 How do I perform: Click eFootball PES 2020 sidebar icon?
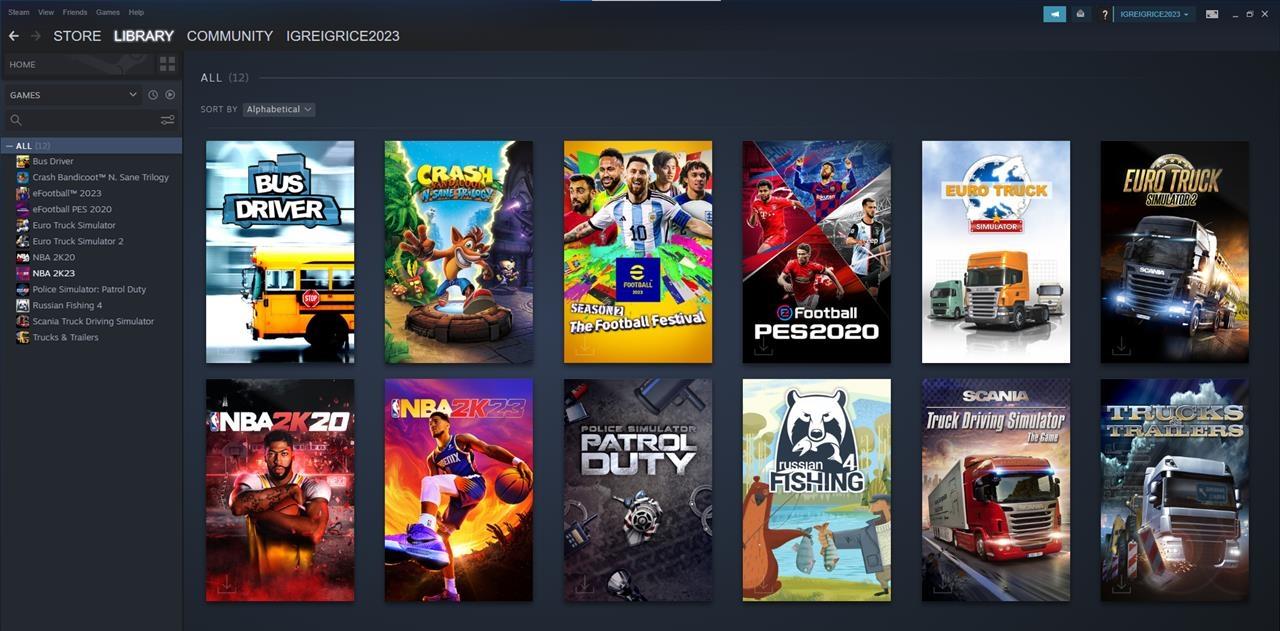click(23, 209)
